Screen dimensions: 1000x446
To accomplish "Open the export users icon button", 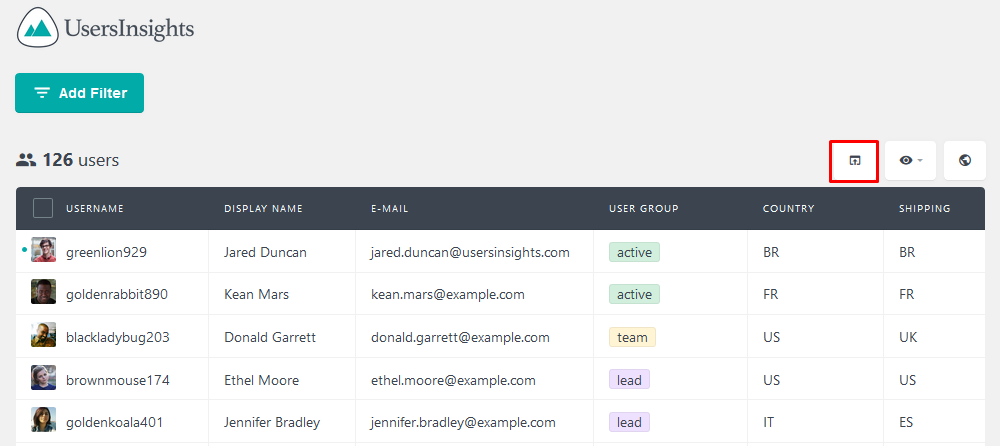I will click(x=855, y=161).
